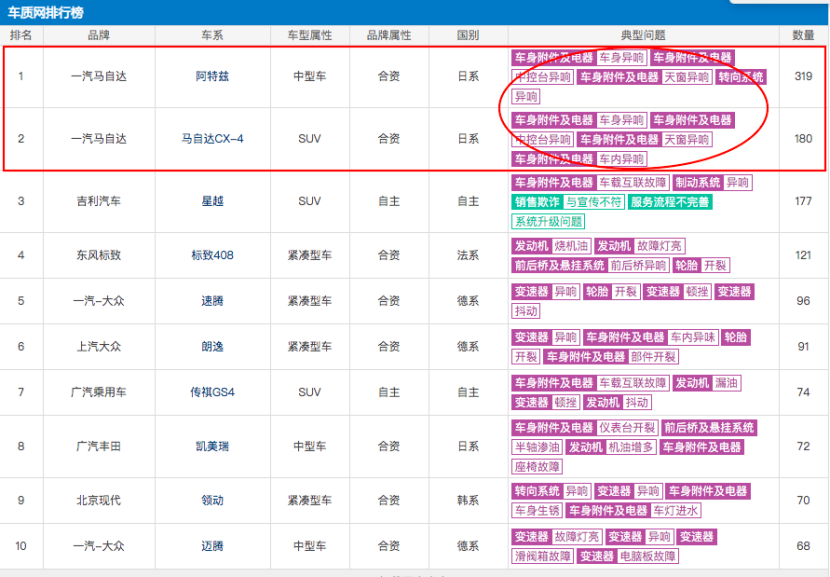830x577 pixels.
Task: Click the 座椅故障 tag for 凯美瑞
Action: (538, 466)
